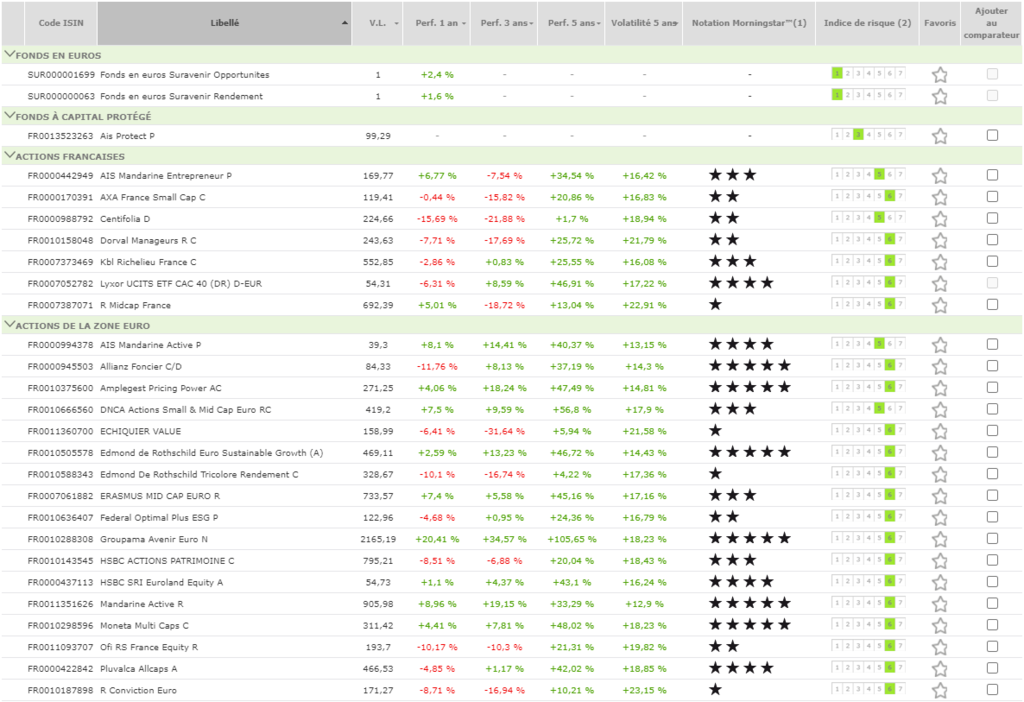This screenshot has height=702, width=1024.
Task: Click the favorites star for Mandarine Active R
Action: click(940, 603)
